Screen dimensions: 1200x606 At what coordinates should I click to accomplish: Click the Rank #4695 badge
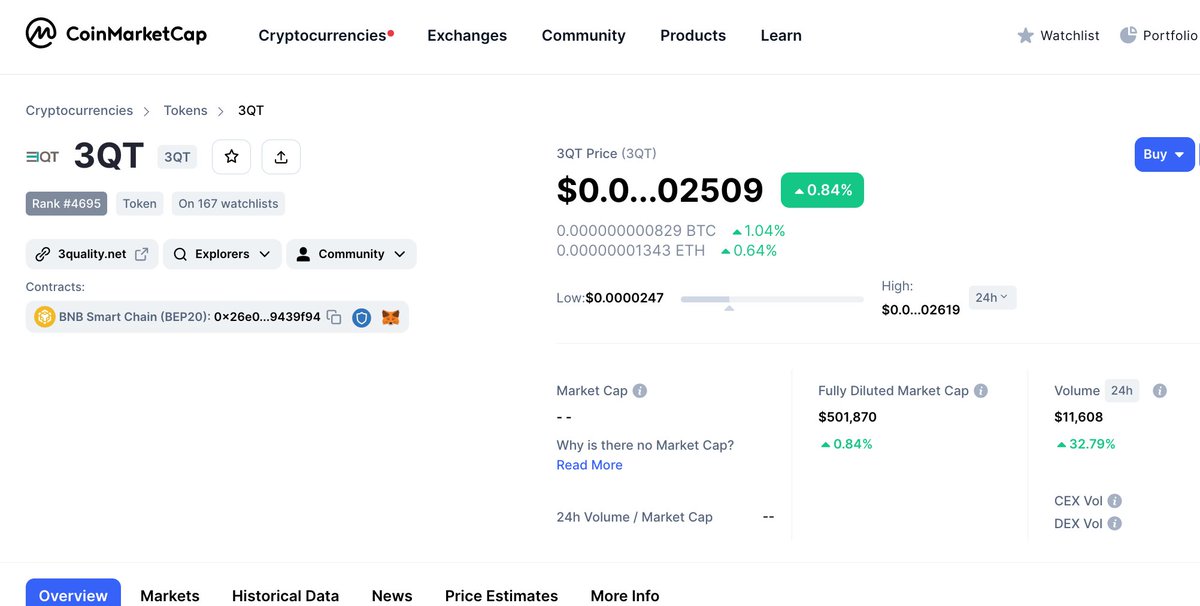(x=66, y=203)
